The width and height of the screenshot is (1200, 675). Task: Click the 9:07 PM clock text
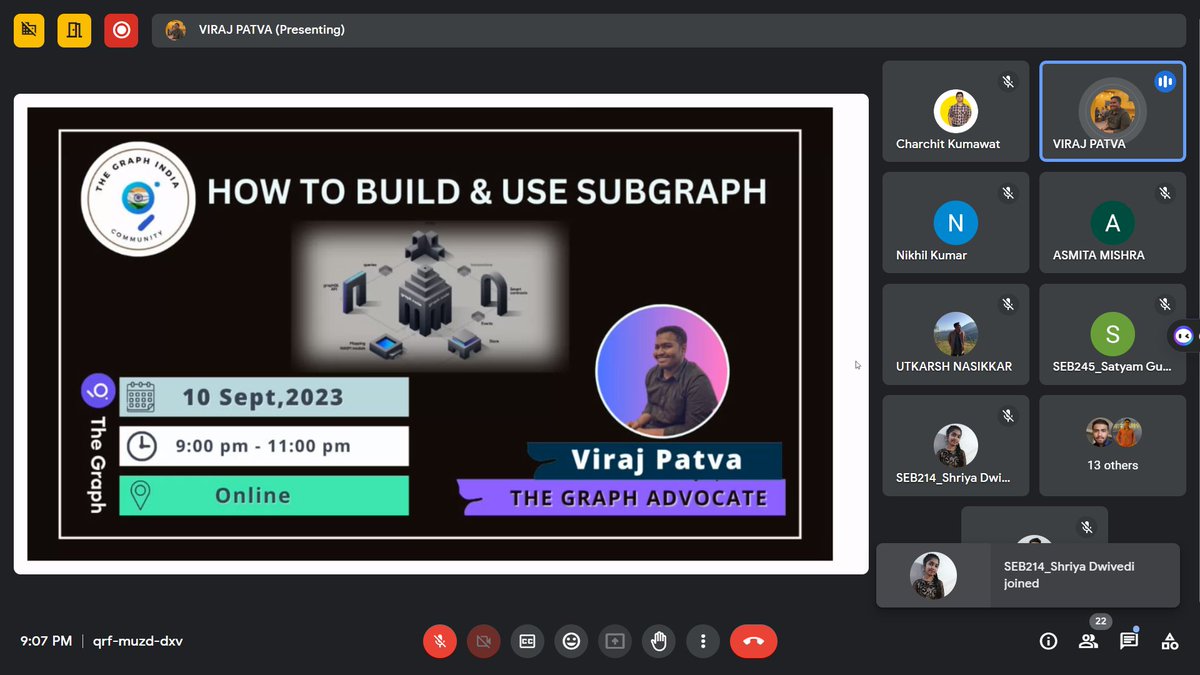pyautogui.click(x=46, y=641)
